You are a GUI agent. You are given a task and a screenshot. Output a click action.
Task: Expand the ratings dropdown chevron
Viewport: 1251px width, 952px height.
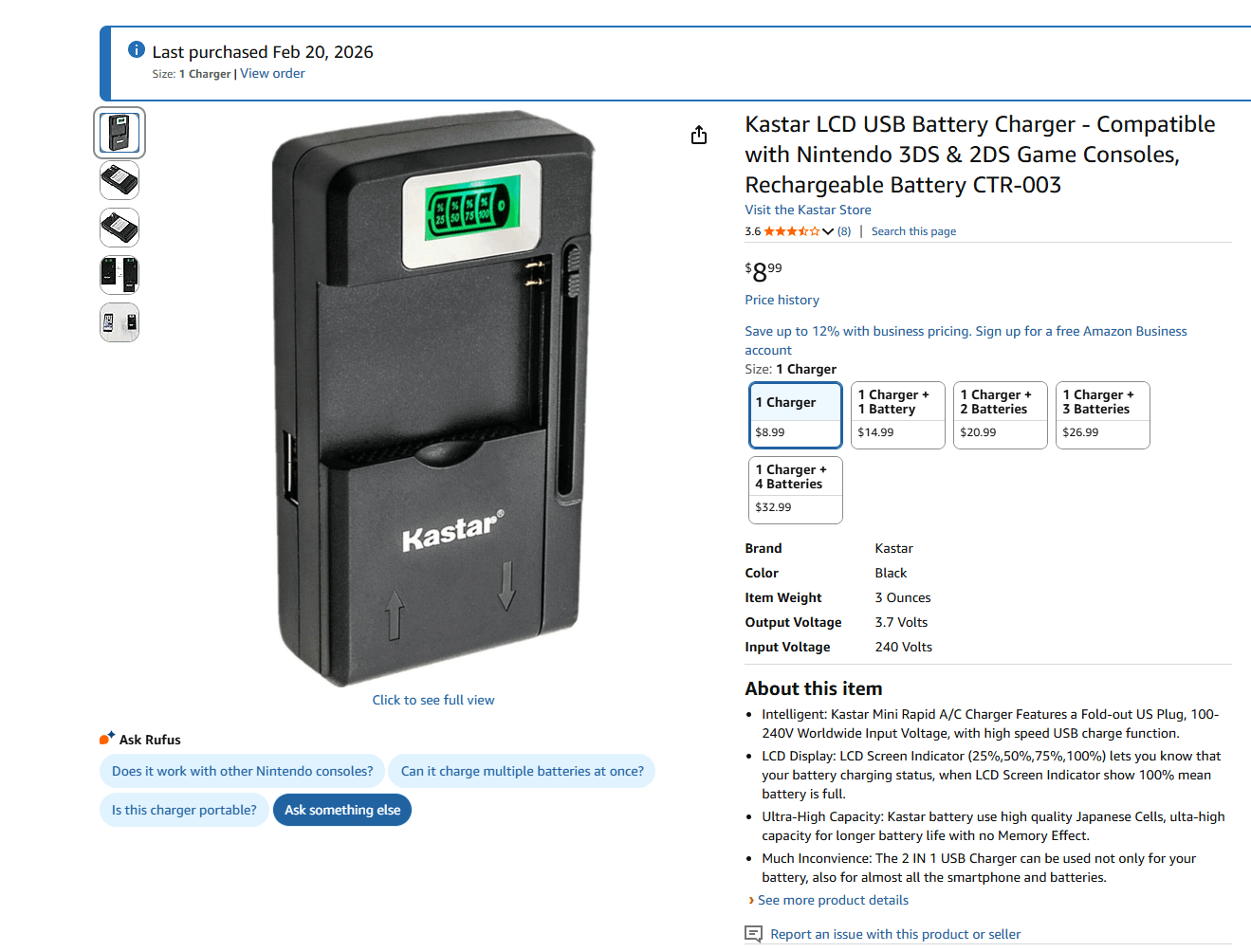(828, 231)
